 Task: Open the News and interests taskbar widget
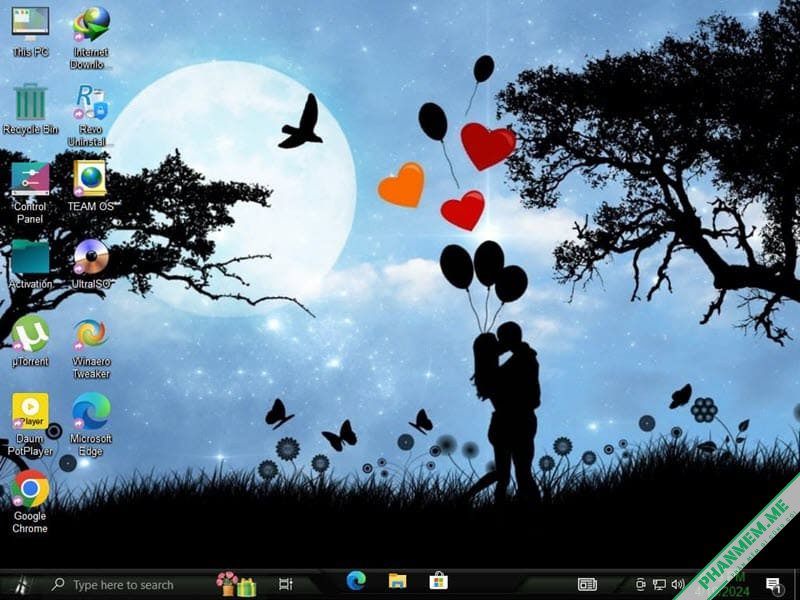point(587,584)
